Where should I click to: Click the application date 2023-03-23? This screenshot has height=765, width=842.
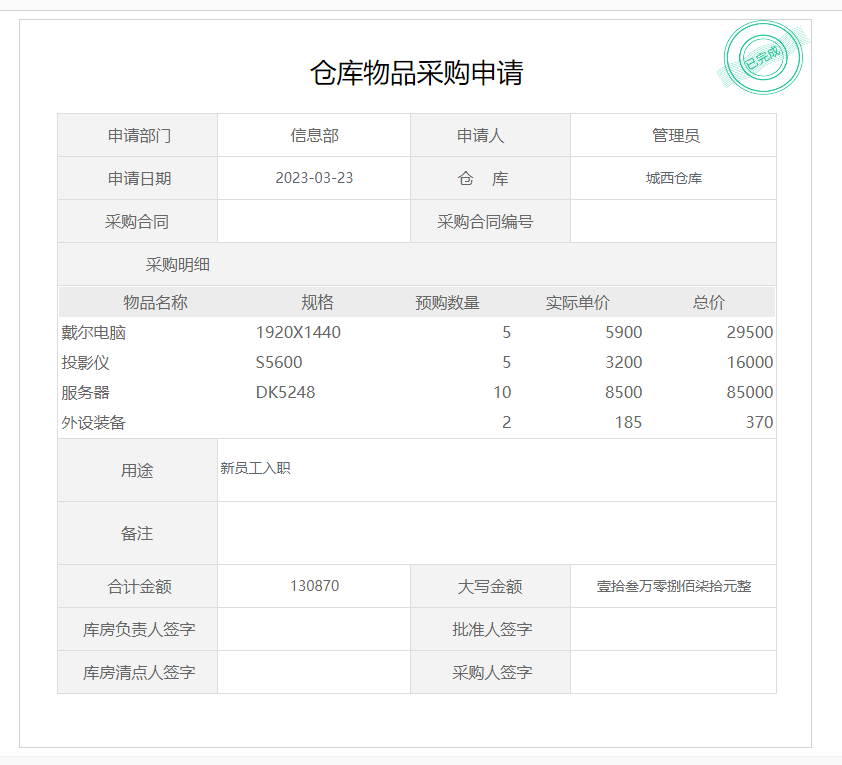(x=314, y=178)
